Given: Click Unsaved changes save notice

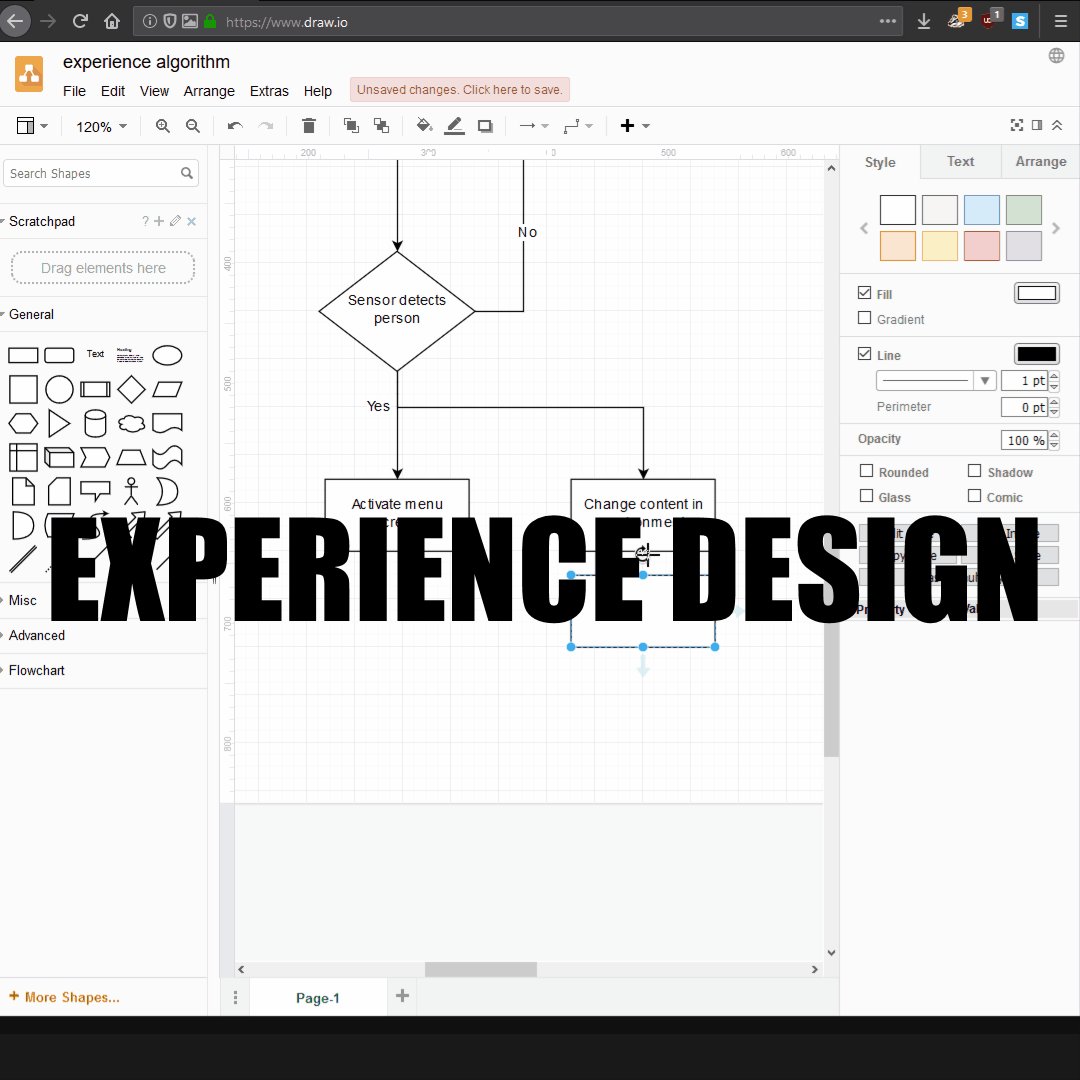Looking at the screenshot, I should click(x=459, y=90).
